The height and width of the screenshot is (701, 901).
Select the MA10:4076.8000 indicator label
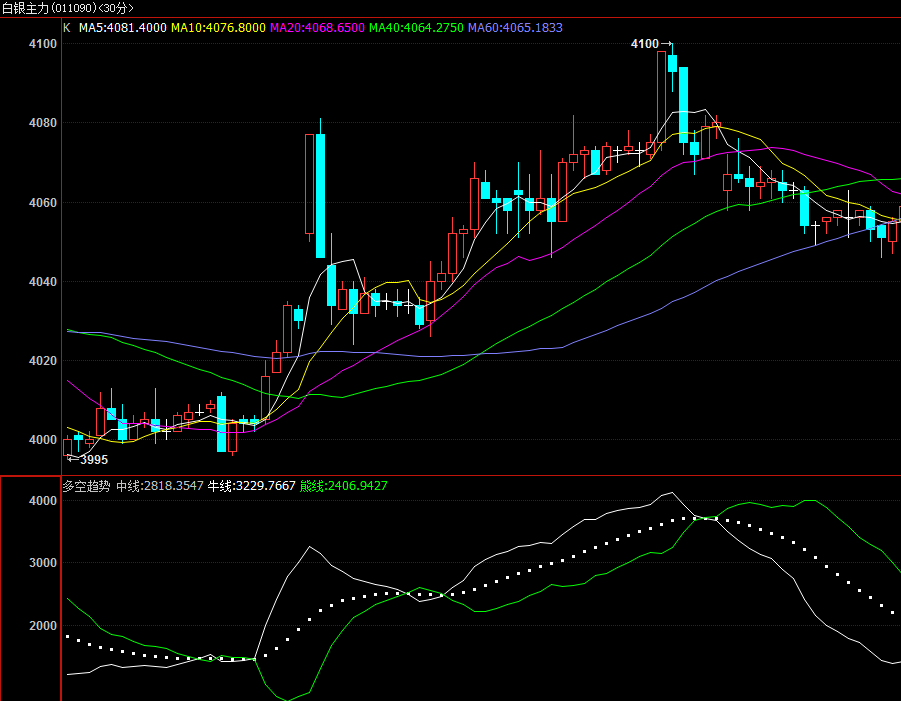(x=218, y=28)
